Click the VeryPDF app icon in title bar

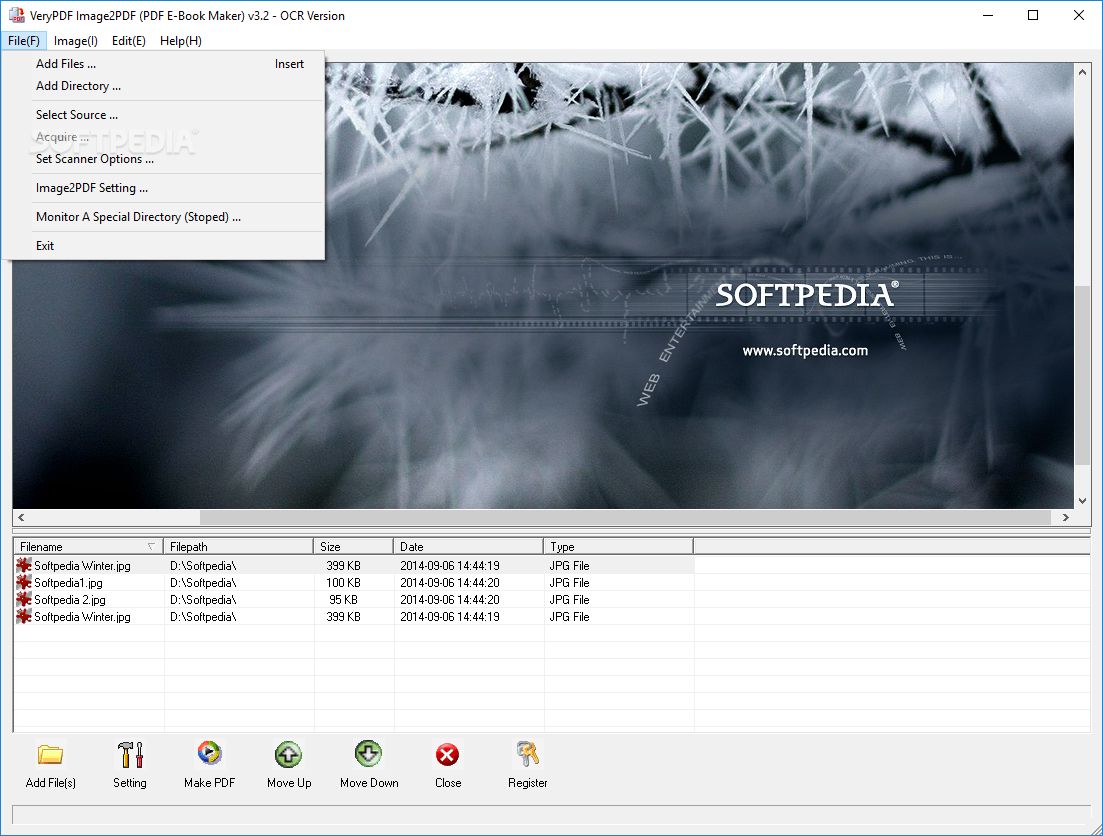pos(16,15)
